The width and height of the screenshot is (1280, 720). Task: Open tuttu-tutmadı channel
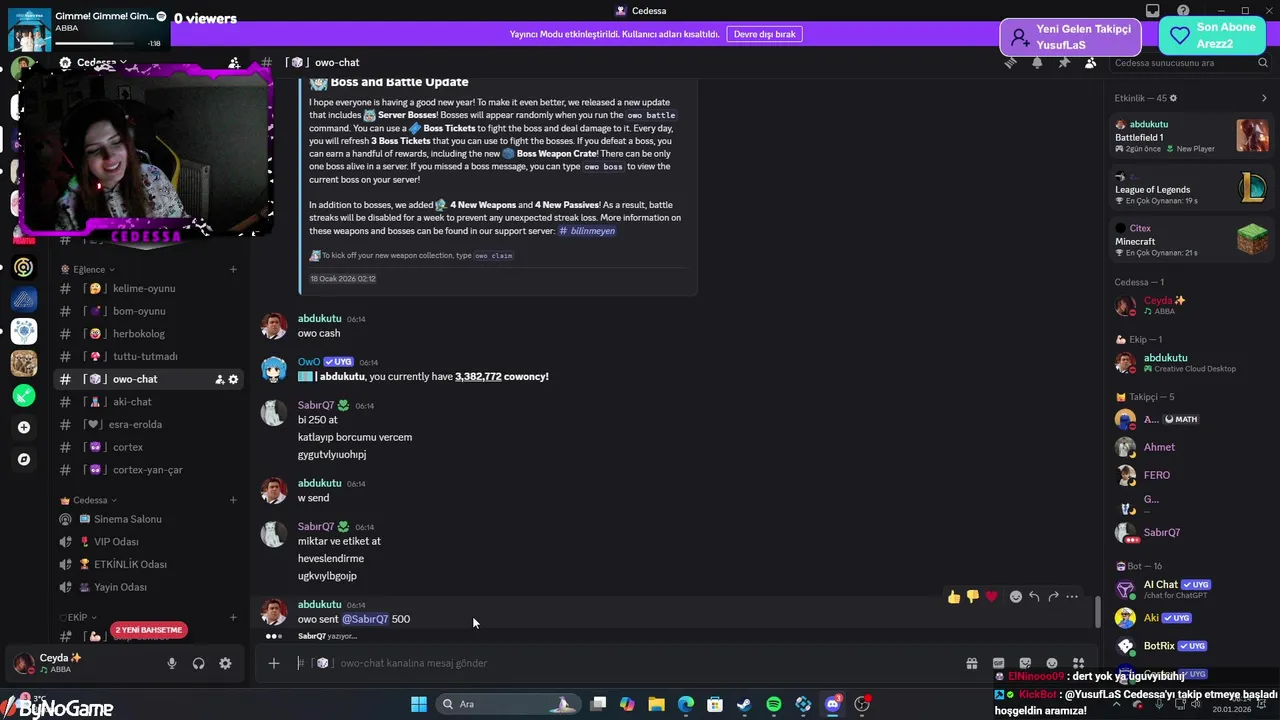[x=148, y=357]
